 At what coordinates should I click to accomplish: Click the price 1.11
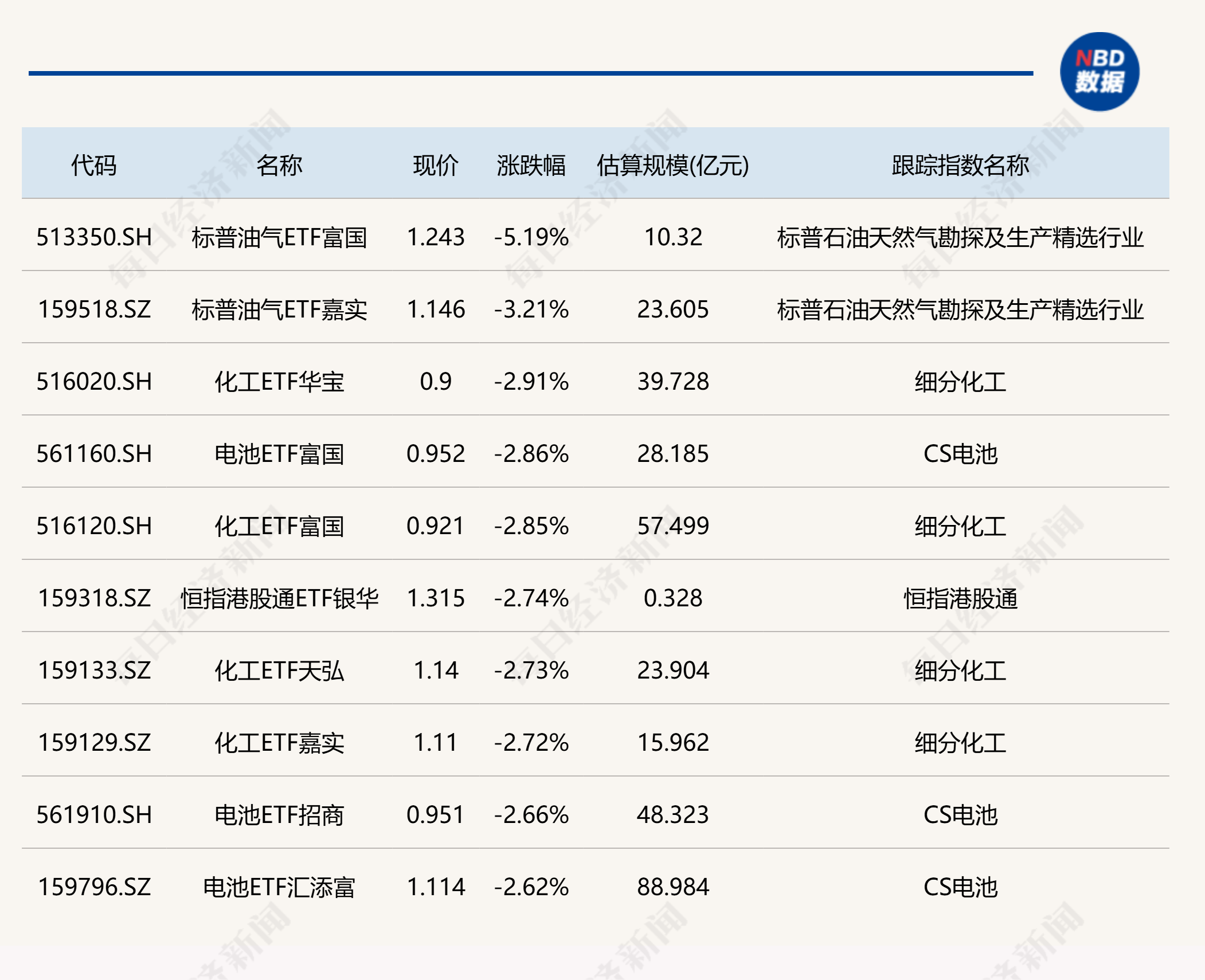[x=436, y=743]
